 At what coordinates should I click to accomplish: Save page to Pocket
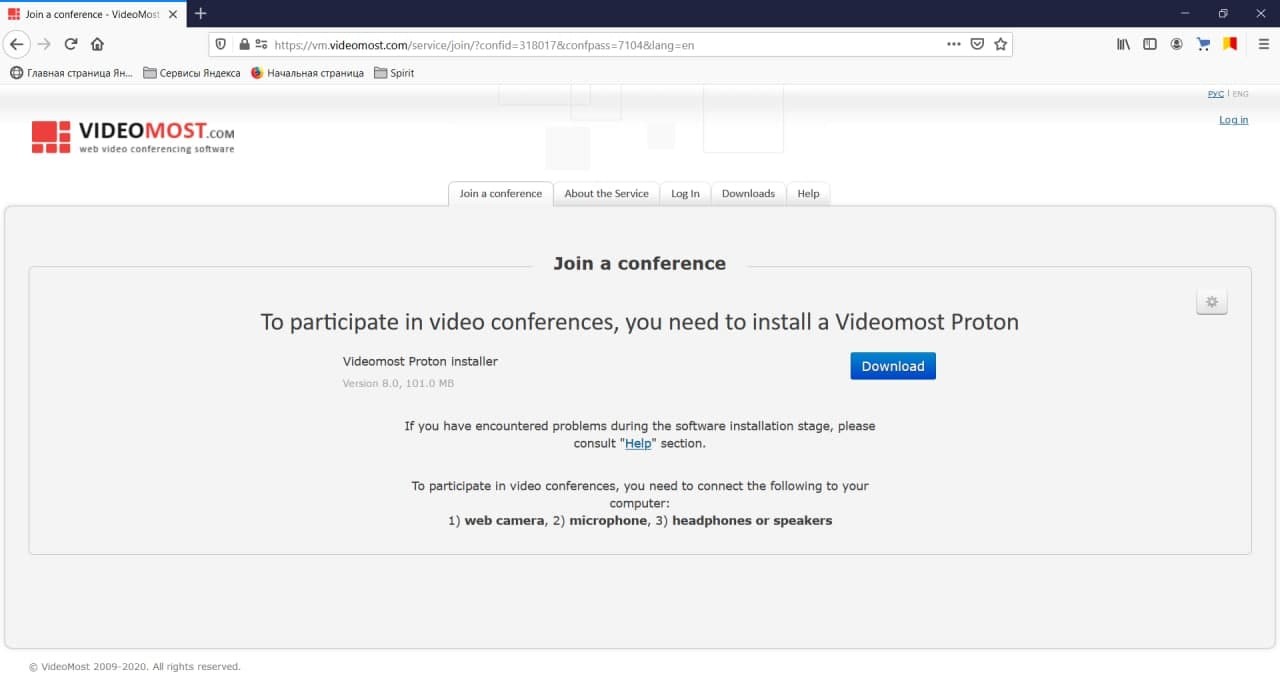coord(977,44)
